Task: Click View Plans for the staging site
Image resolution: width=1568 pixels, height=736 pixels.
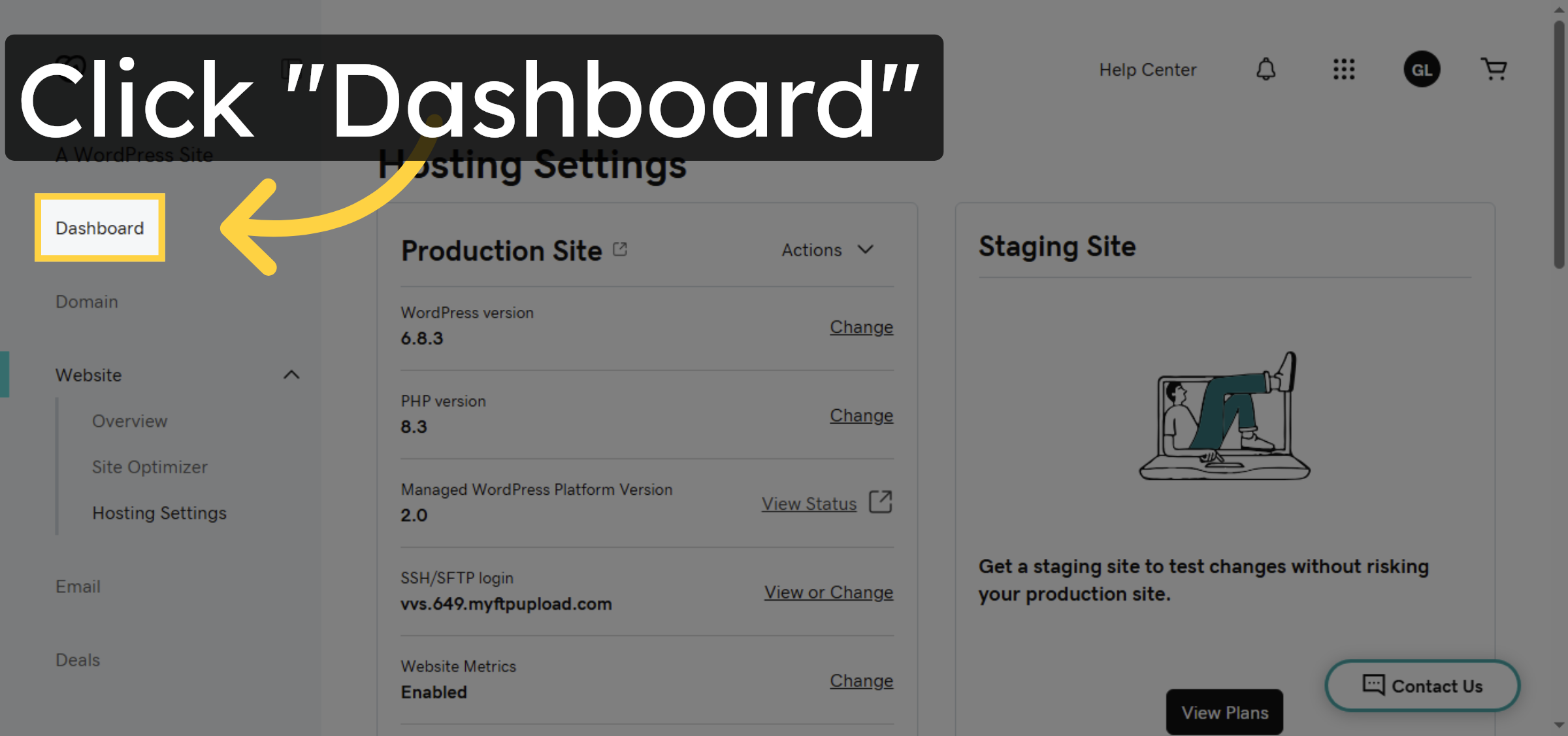Action: (x=1224, y=712)
